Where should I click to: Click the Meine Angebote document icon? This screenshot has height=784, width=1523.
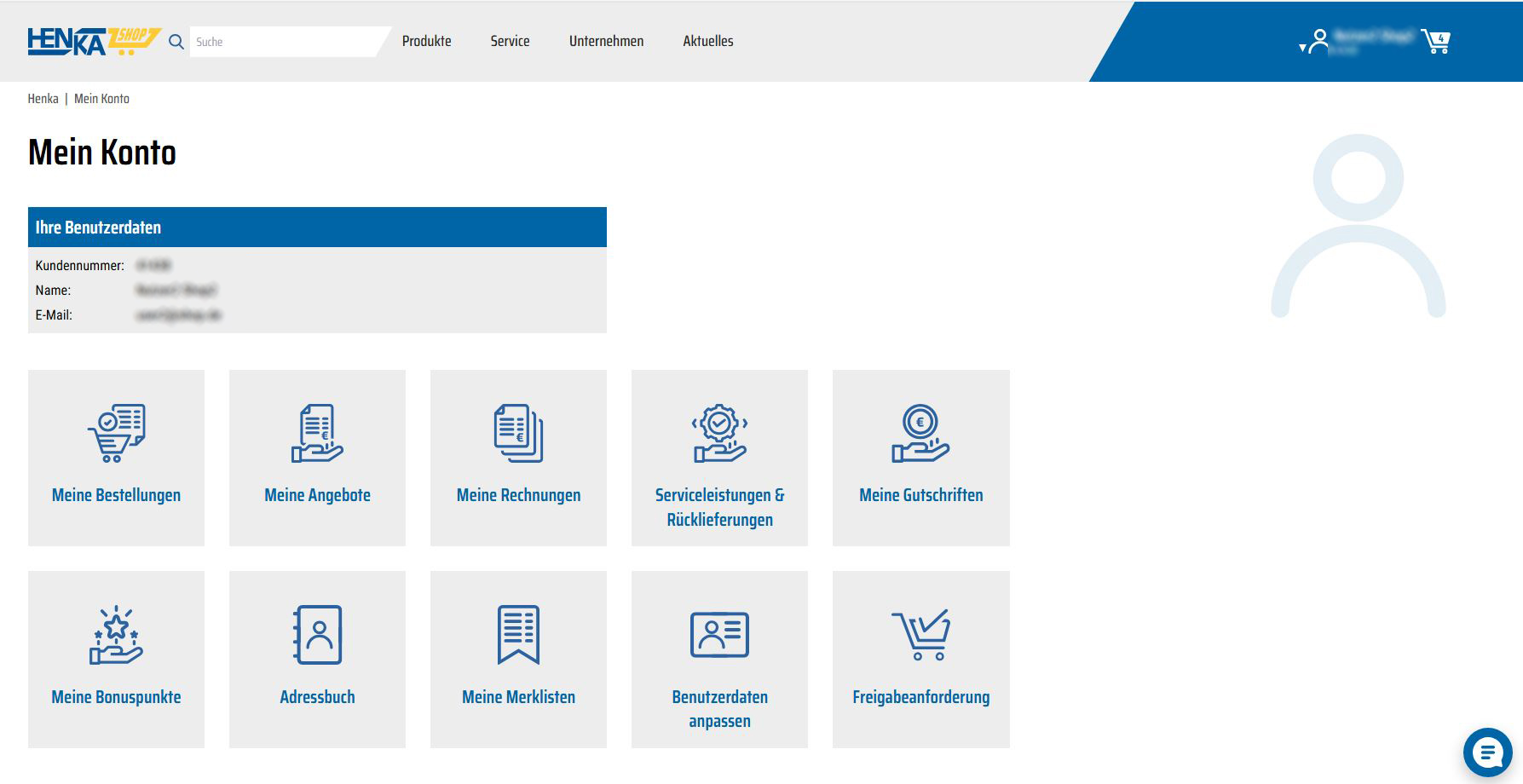pos(317,433)
